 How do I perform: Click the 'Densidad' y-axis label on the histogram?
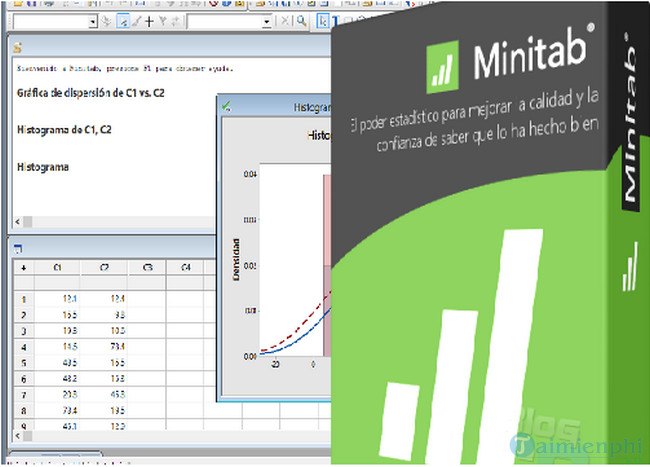pyautogui.click(x=236, y=259)
